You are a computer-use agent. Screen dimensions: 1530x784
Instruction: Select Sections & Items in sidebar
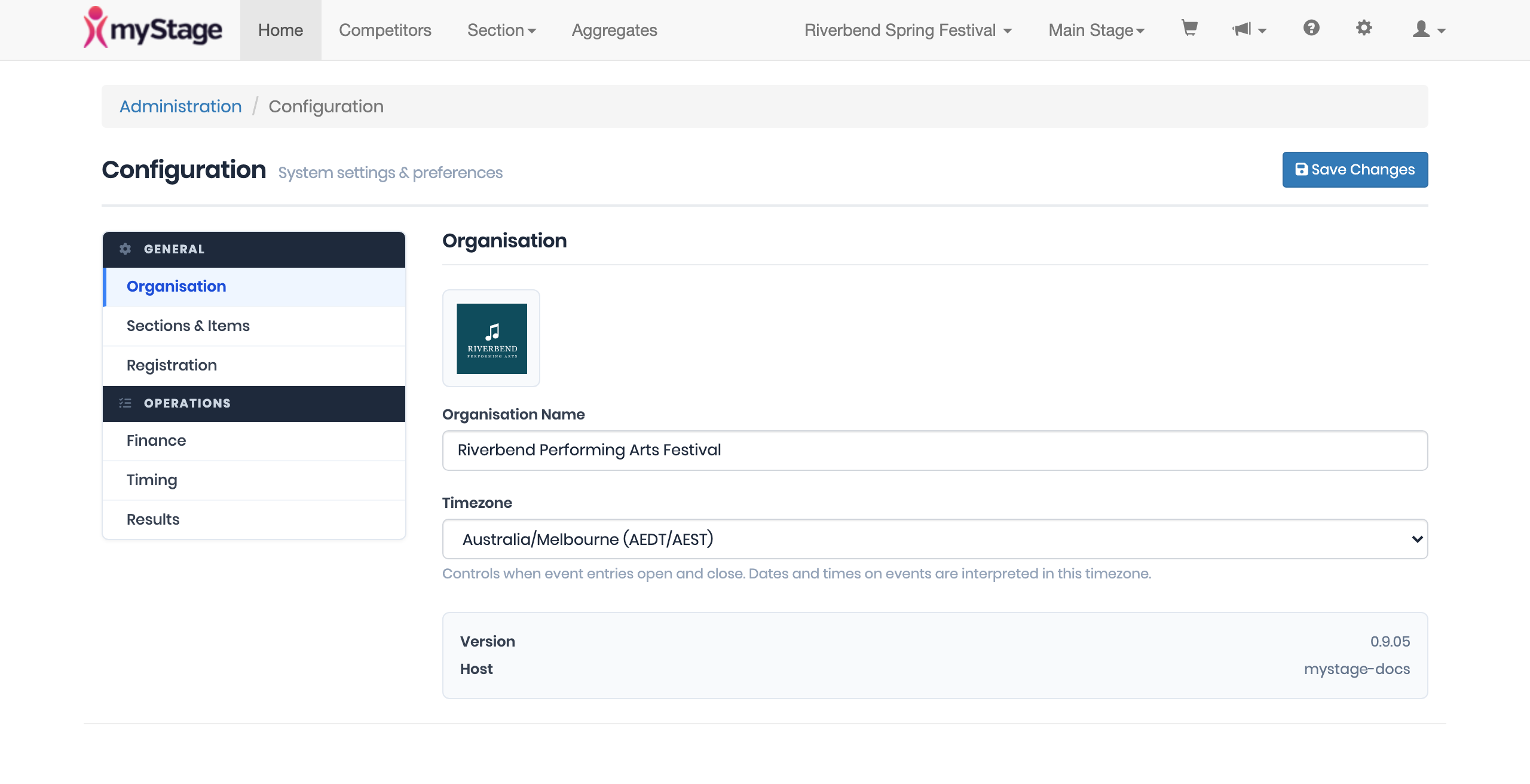pos(254,326)
